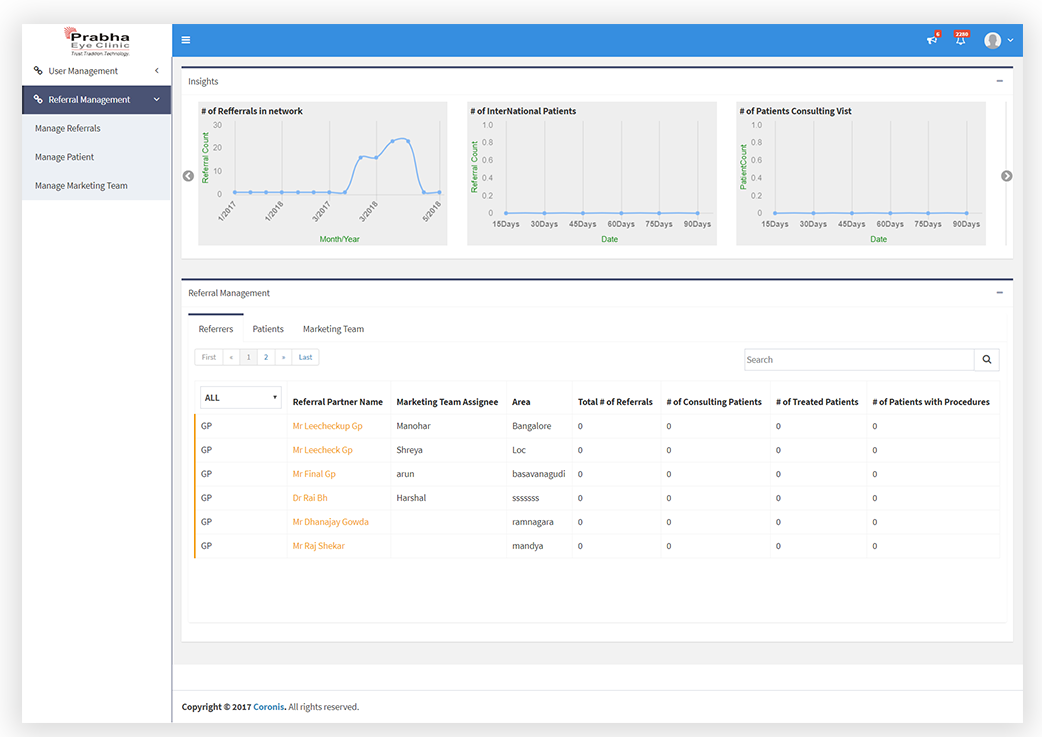Collapse the Insights panel
The image size is (1042, 737).
[x=999, y=81]
